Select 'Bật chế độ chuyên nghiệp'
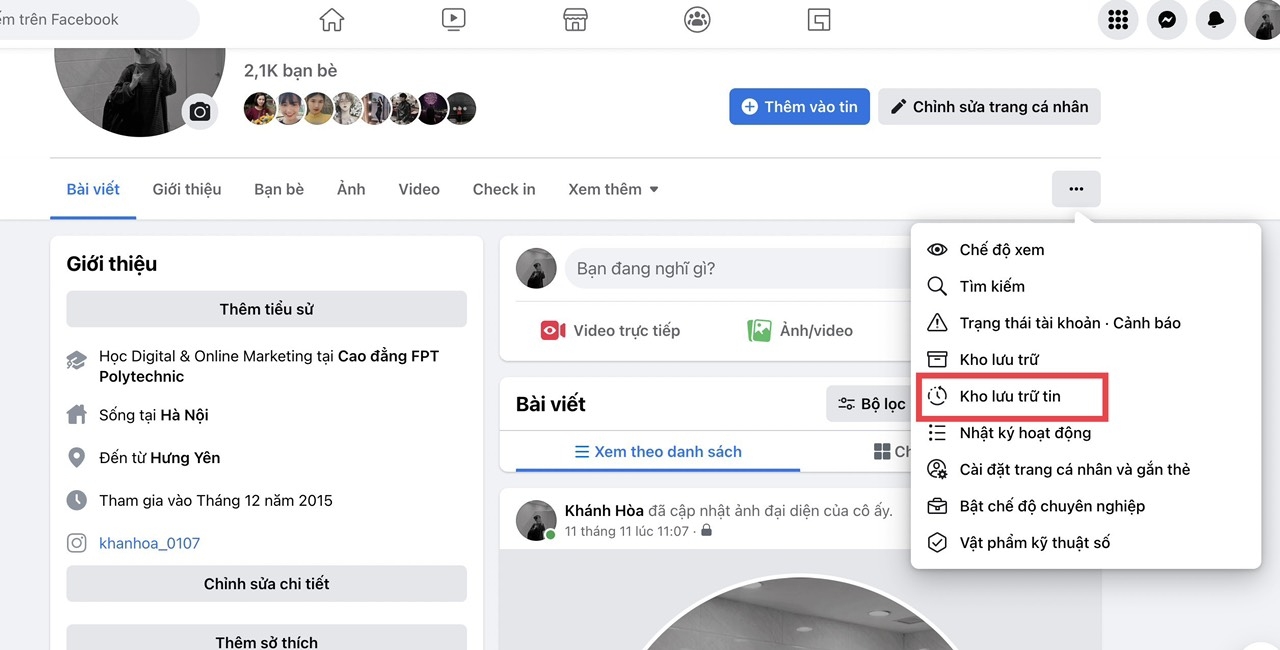Image resolution: width=1280 pixels, height=650 pixels. 1086,506
